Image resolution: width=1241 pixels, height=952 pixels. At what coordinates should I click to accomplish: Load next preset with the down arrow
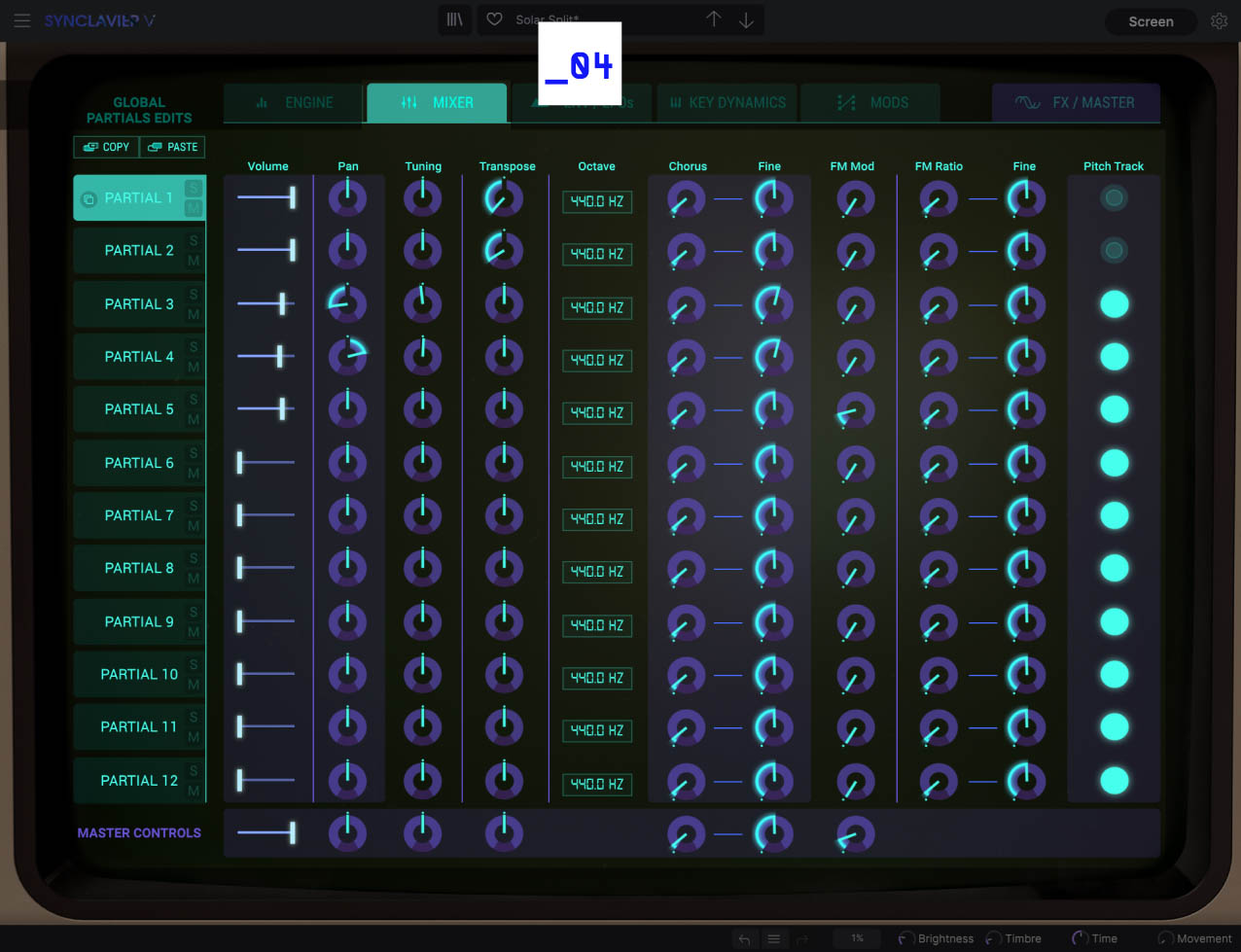(746, 19)
